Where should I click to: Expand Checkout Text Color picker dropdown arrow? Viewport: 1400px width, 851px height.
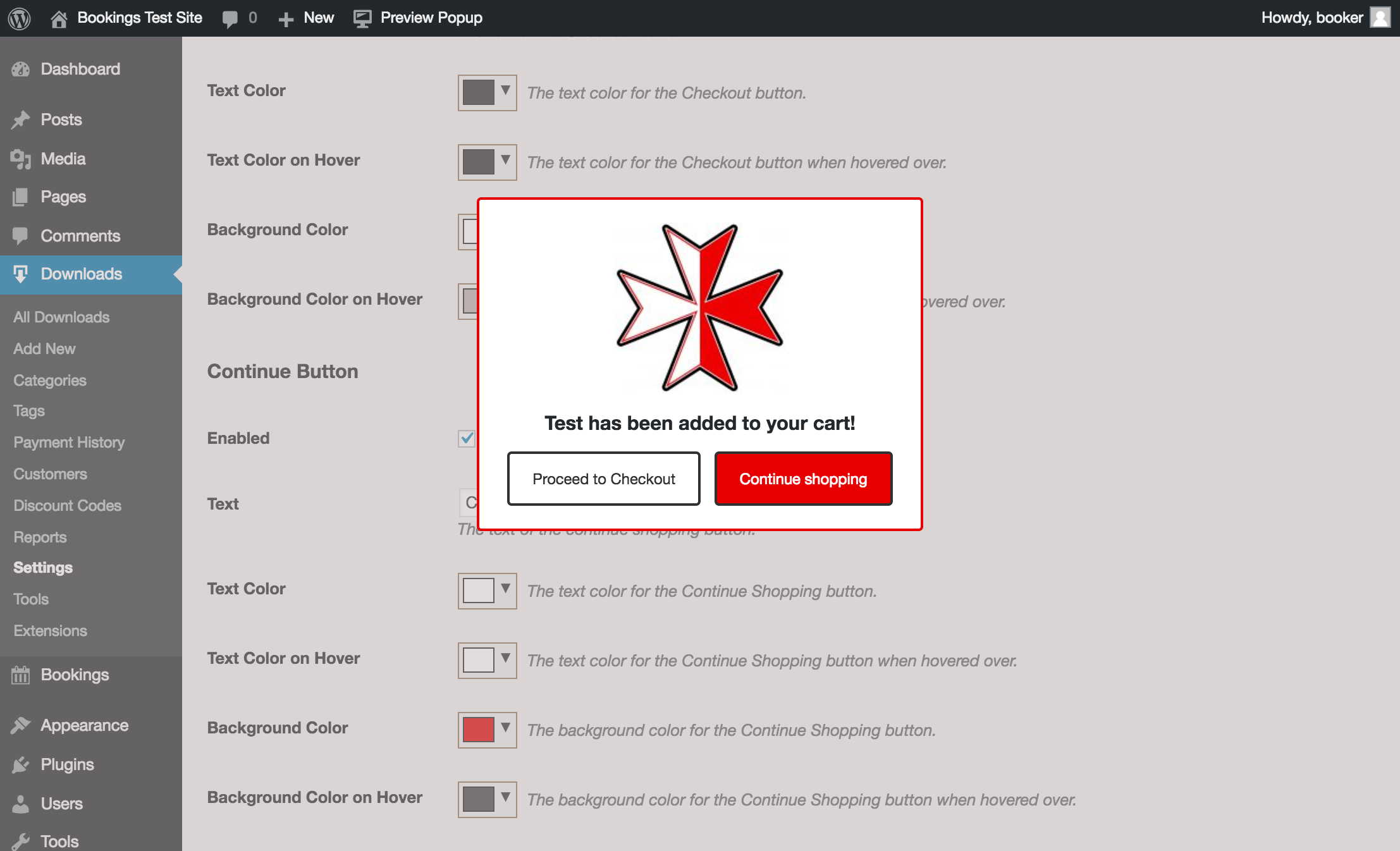pos(505,90)
